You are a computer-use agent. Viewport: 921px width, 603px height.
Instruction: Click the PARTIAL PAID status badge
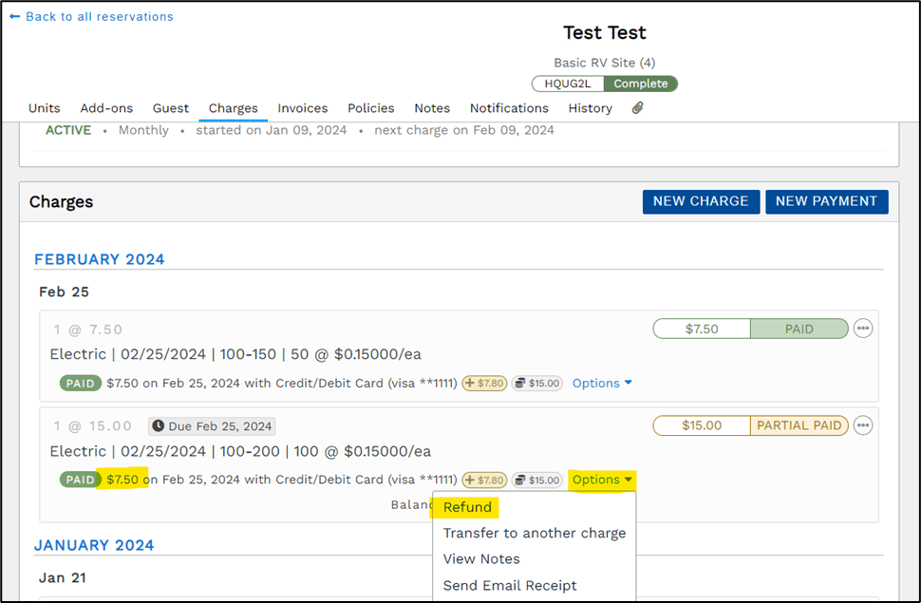798,425
